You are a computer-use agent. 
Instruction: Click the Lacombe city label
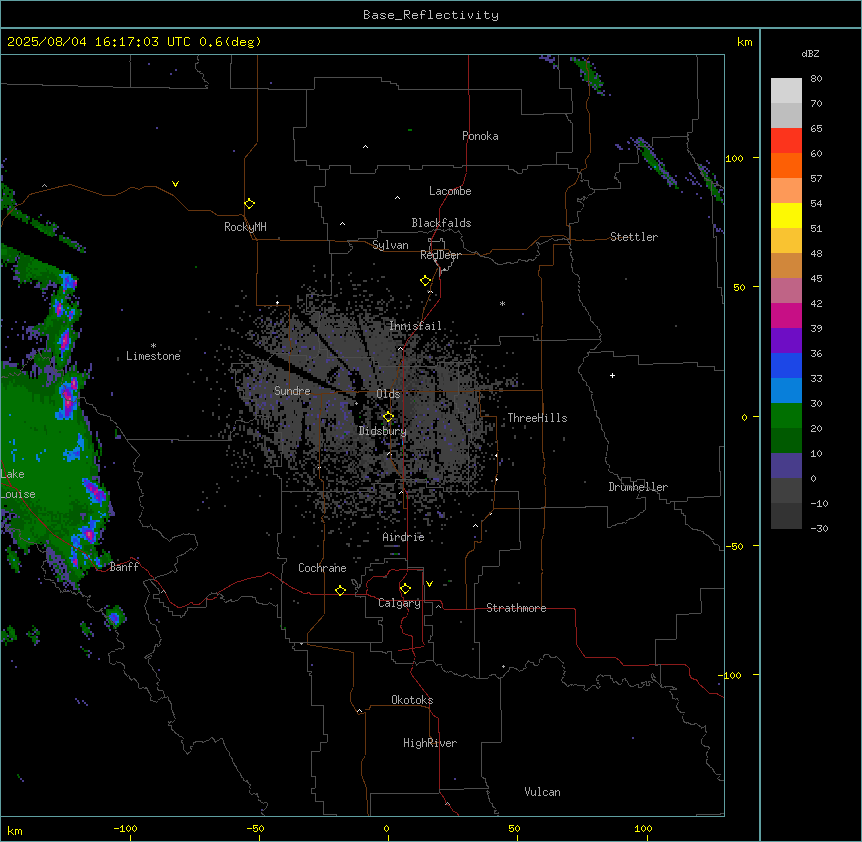coord(450,191)
